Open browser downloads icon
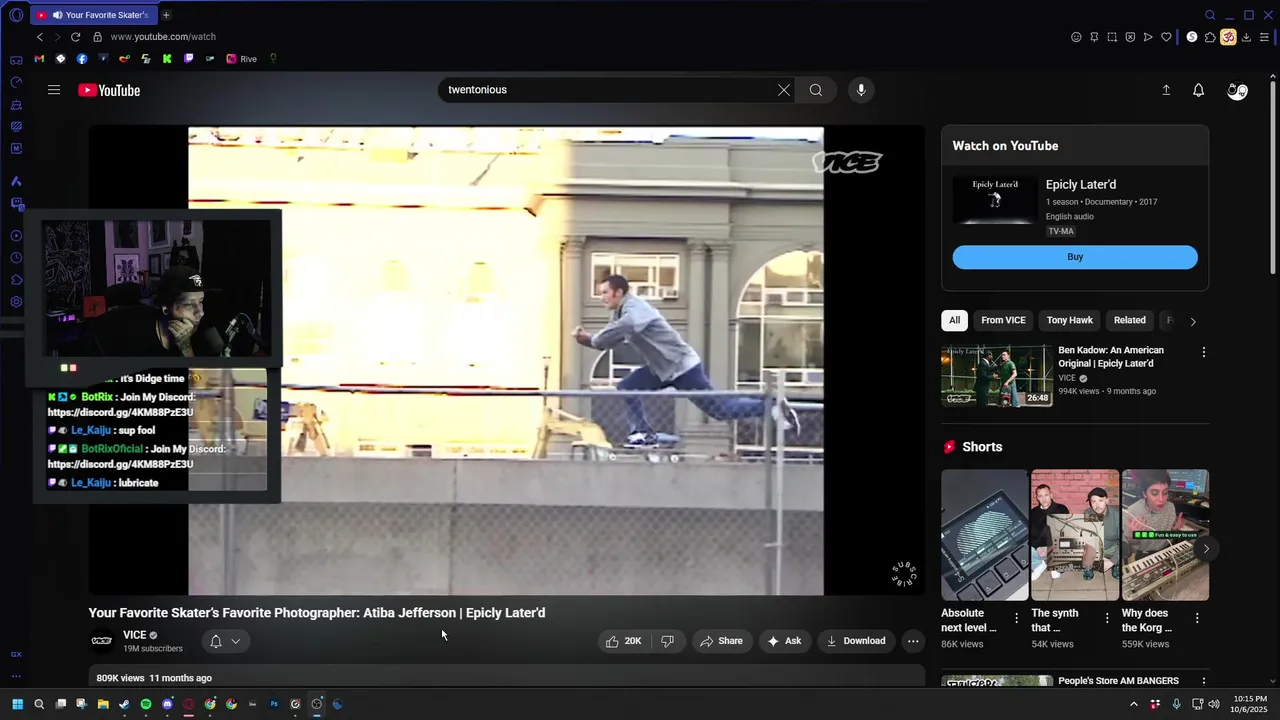The width and height of the screenshot is (1280, 720). (1246, 37)
